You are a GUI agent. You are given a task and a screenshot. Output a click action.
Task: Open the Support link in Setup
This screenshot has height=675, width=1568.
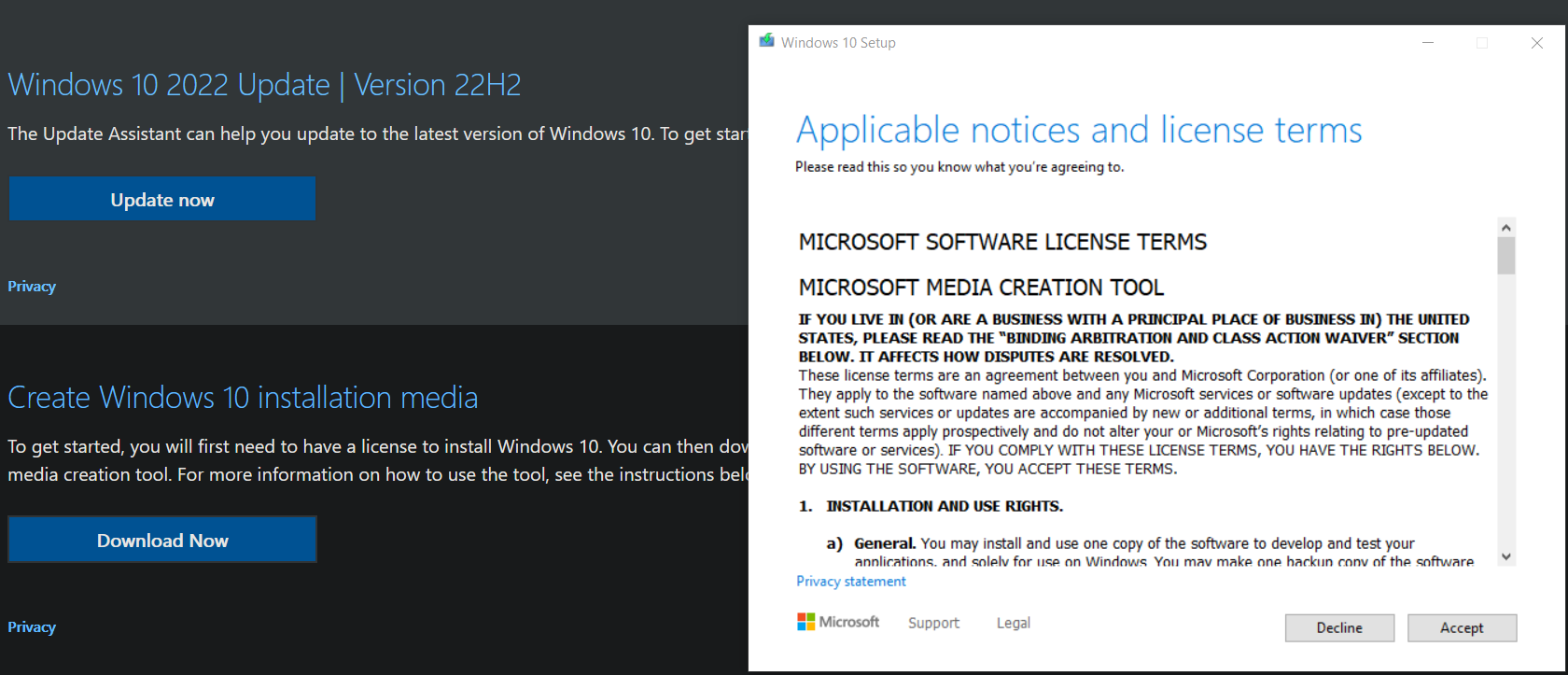(x=933, y=623)
